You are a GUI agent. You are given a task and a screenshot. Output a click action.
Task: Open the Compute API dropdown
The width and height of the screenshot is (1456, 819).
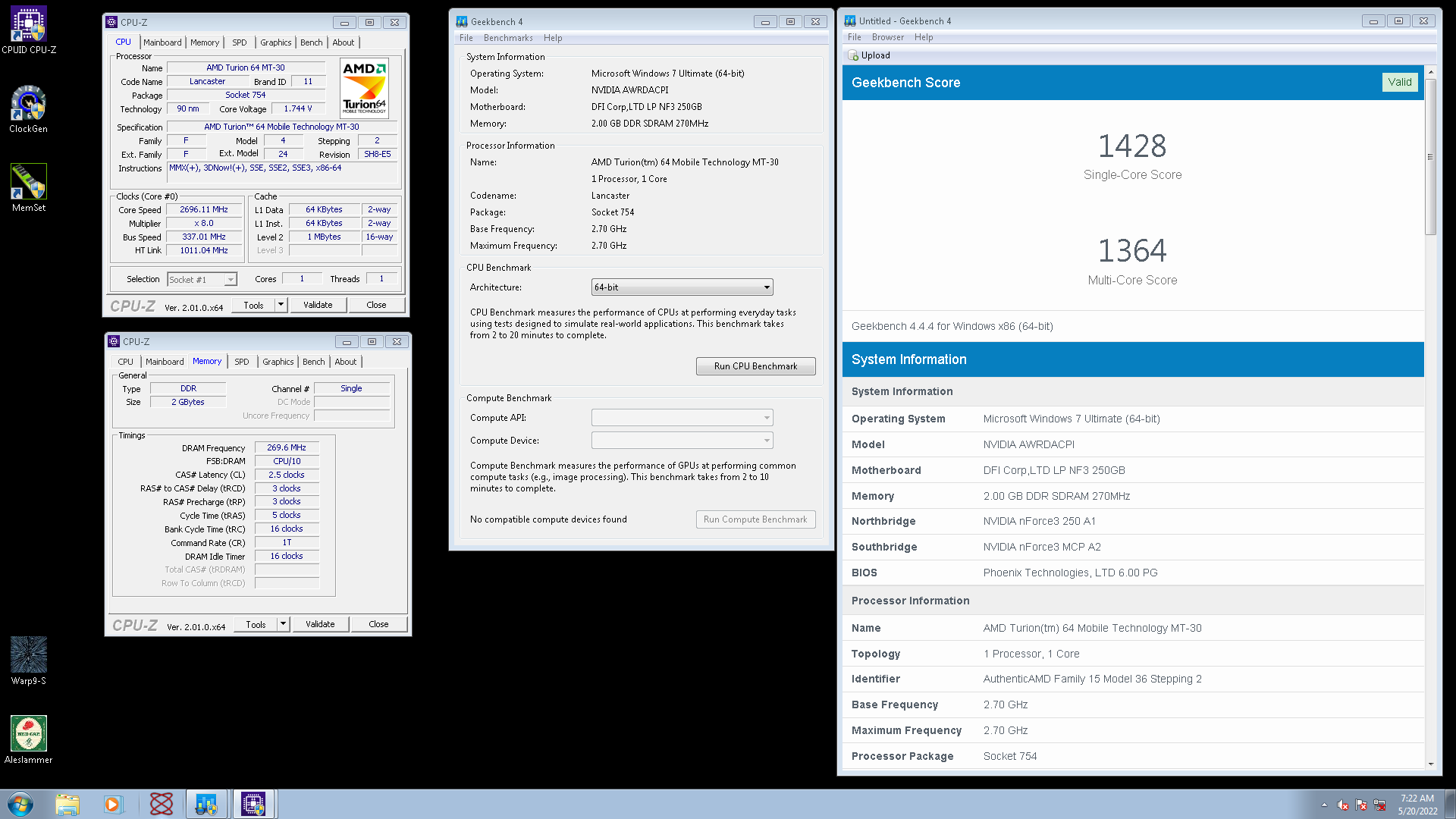pos(682,418)
